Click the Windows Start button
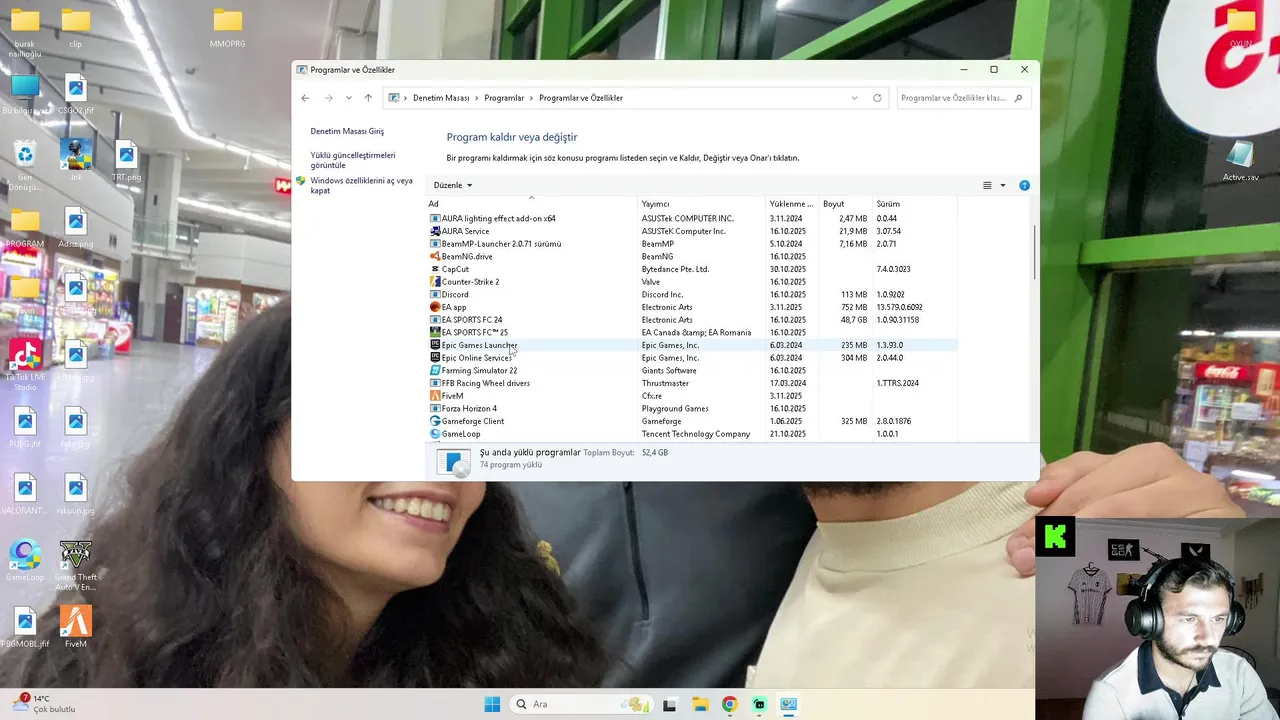Image resolution: width=1280 pixels, height=720 pixels. pos(492,704)
